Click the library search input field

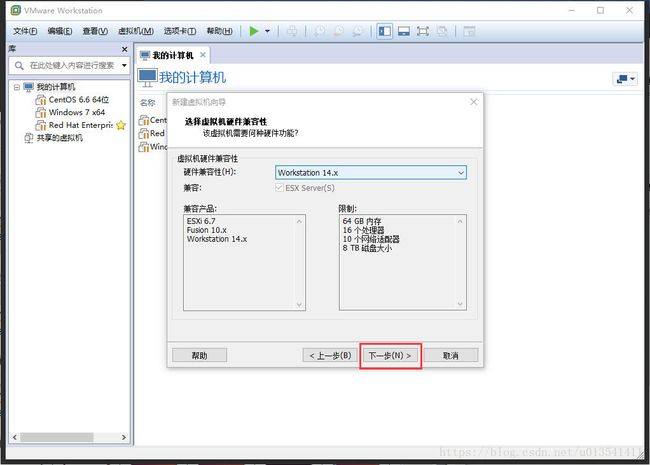click(71, 65)
